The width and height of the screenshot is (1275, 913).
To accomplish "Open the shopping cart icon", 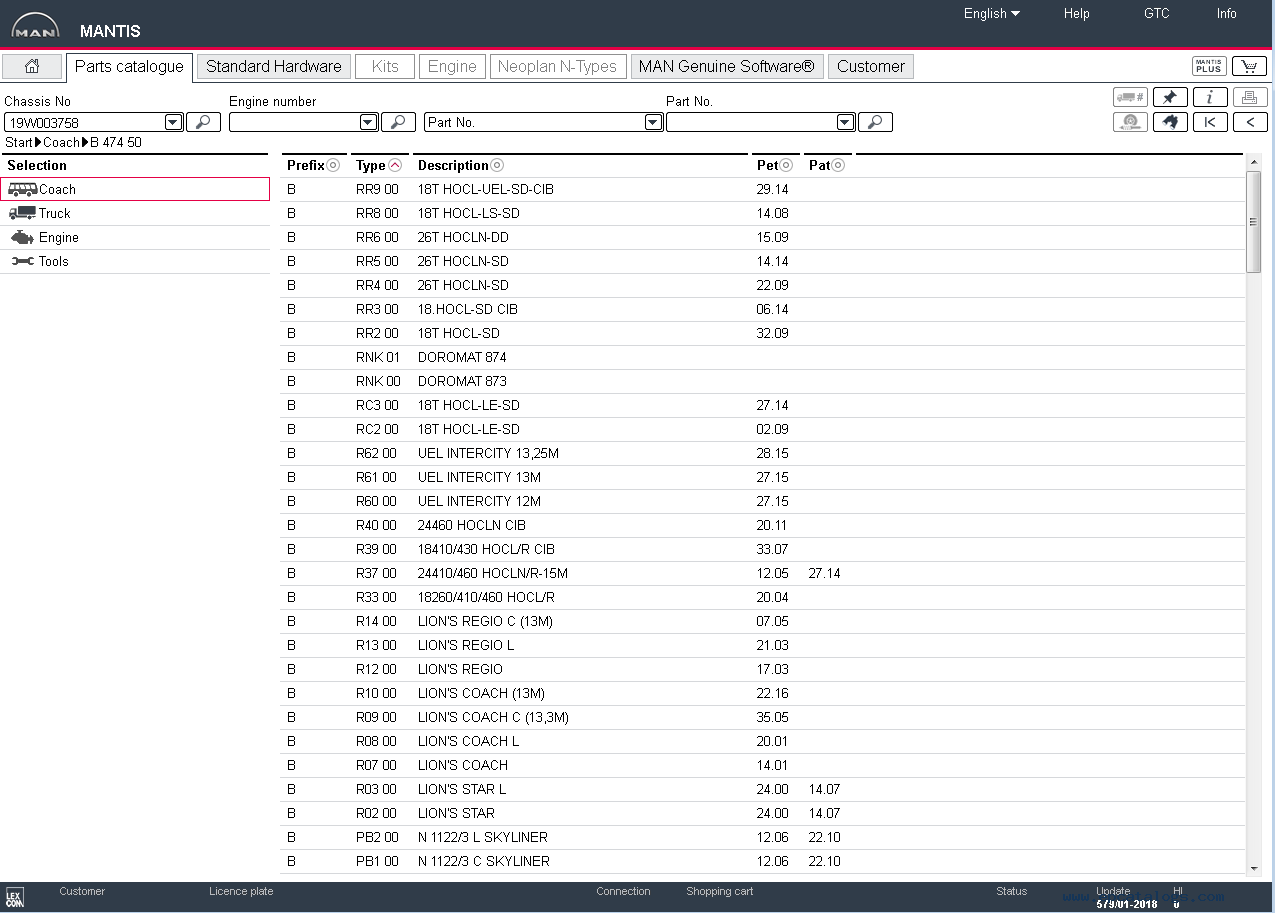I will 1249,66.
